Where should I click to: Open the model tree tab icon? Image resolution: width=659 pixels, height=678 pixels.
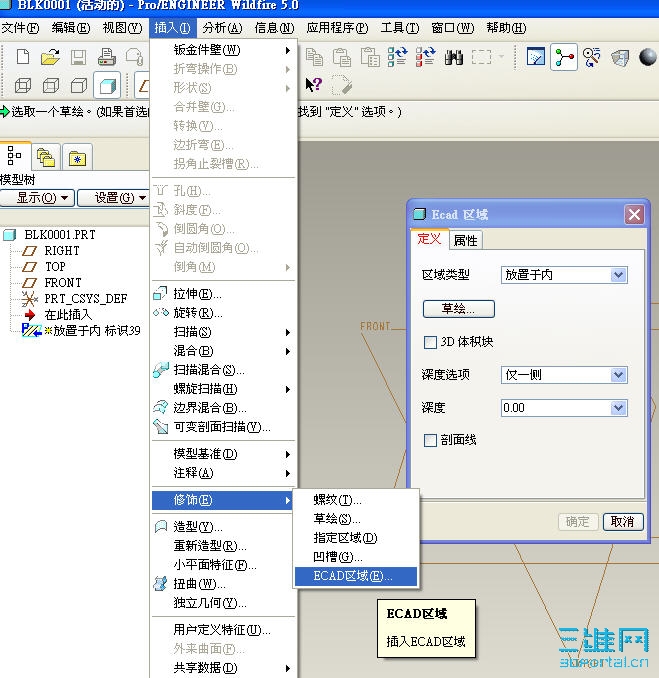click(x=14, y=156)
